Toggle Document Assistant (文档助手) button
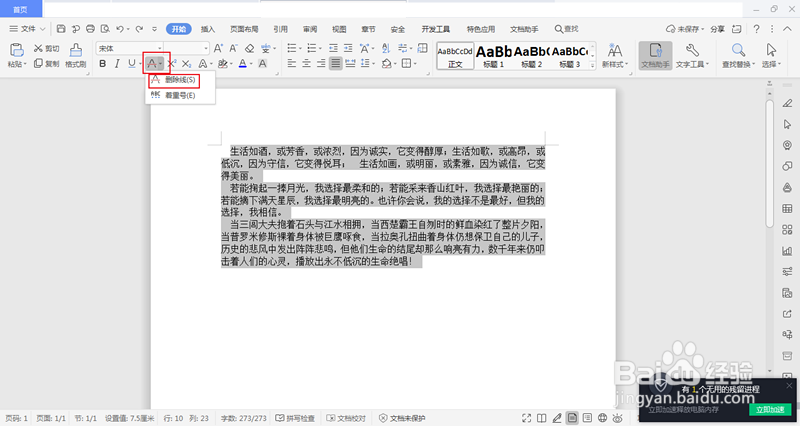Viewport: 800px width, 426px height. click(655, 56)
